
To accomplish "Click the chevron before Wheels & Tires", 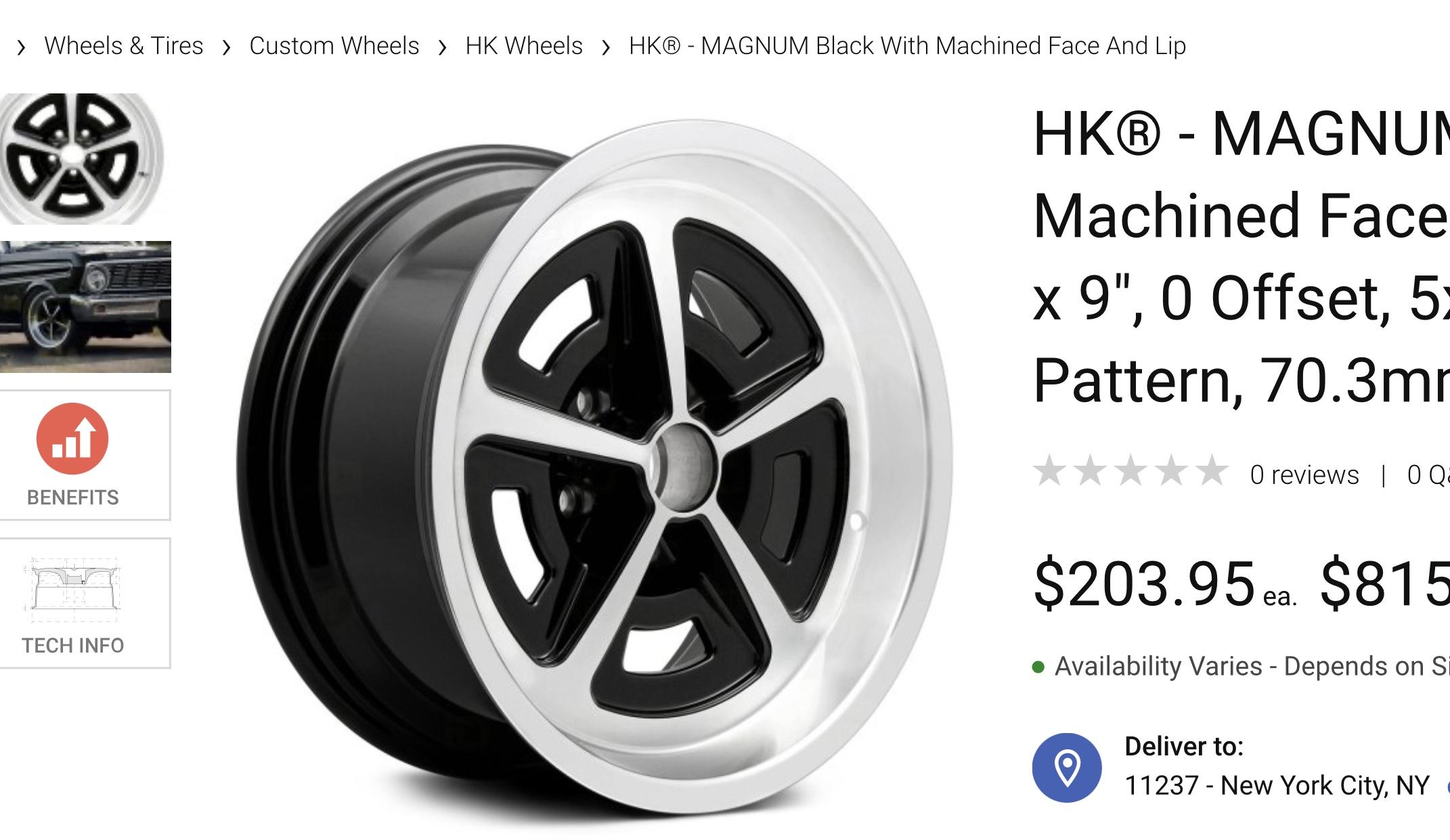I will (22, 47).
